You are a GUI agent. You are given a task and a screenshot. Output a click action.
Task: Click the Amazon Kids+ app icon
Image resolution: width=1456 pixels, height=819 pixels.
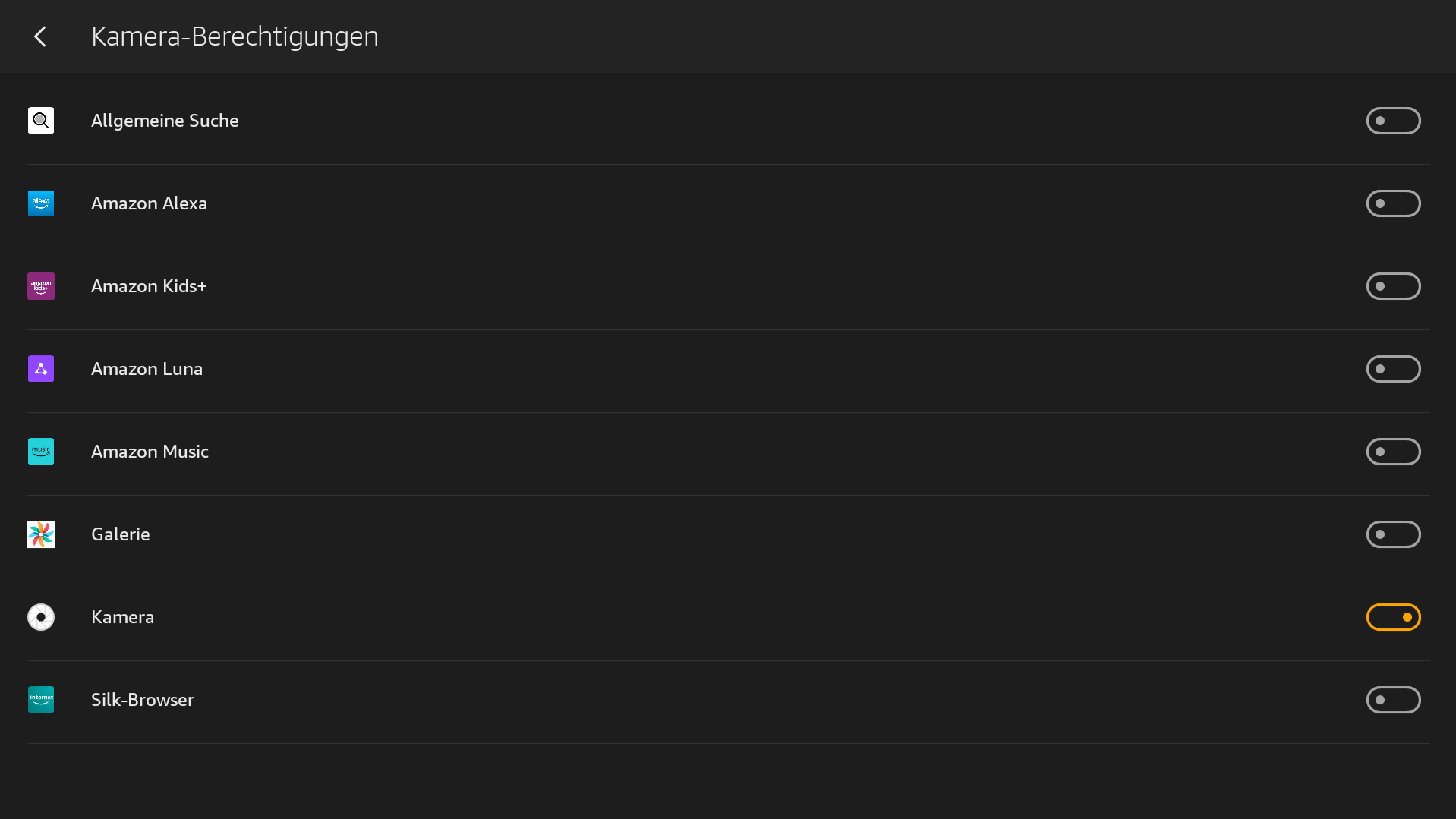click(41, 286)
